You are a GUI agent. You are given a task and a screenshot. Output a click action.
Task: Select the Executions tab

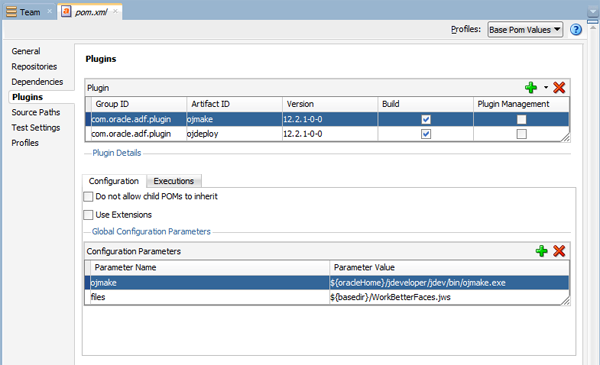pyautogui.click(x=174, y=181)
